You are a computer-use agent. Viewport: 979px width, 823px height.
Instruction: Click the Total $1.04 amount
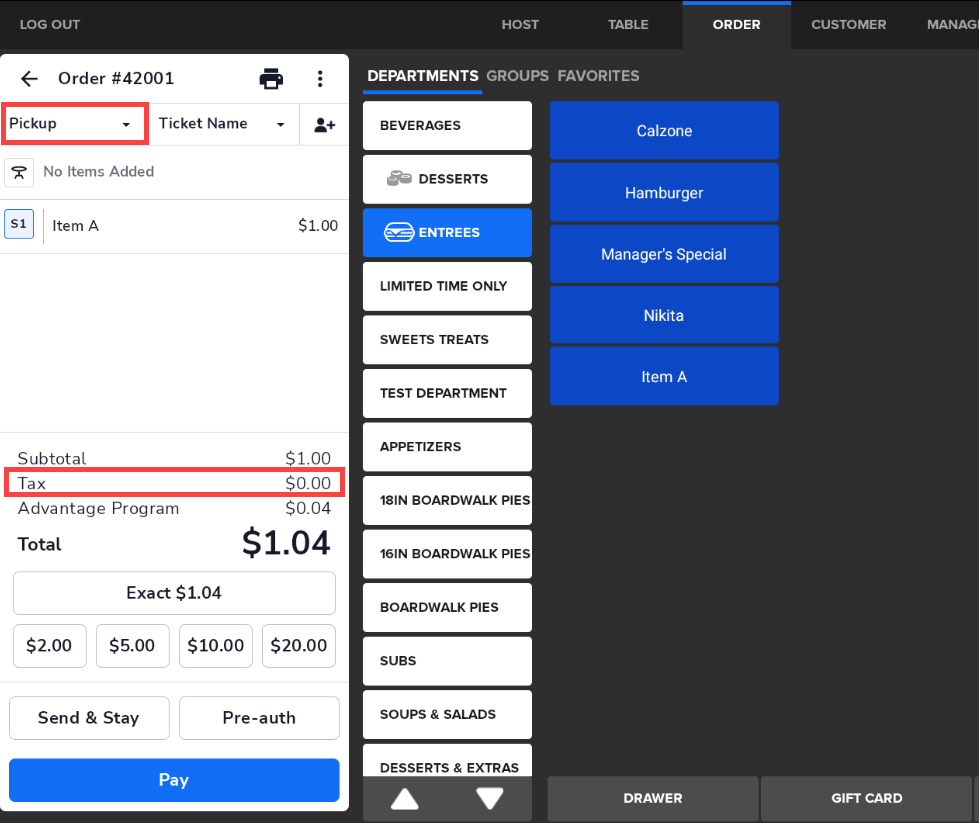[x=286, y=543]
